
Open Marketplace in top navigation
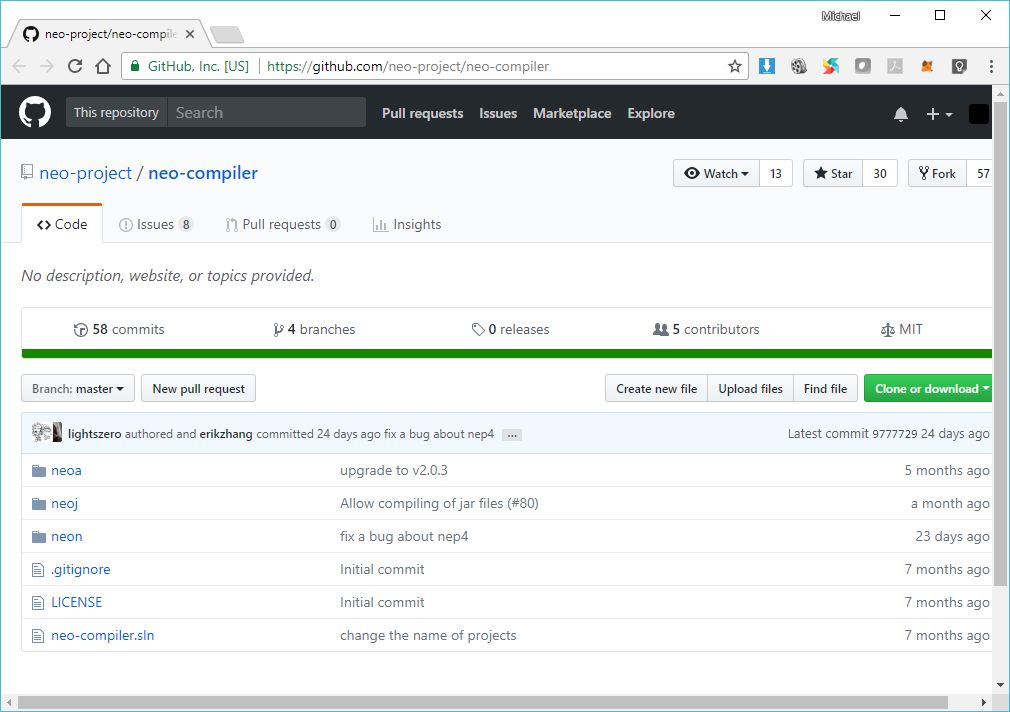(x=572, y=113)
